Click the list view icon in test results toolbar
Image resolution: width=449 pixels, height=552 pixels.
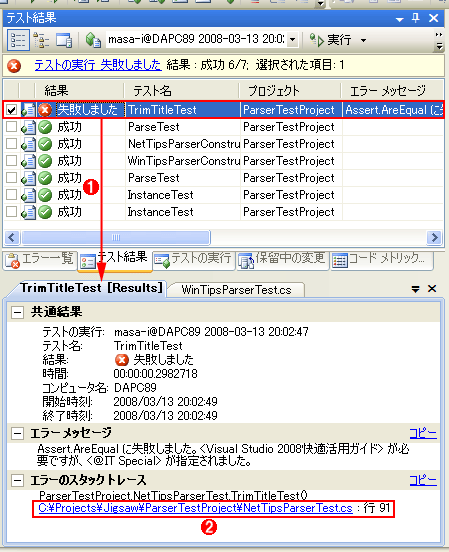coord(18,40)
